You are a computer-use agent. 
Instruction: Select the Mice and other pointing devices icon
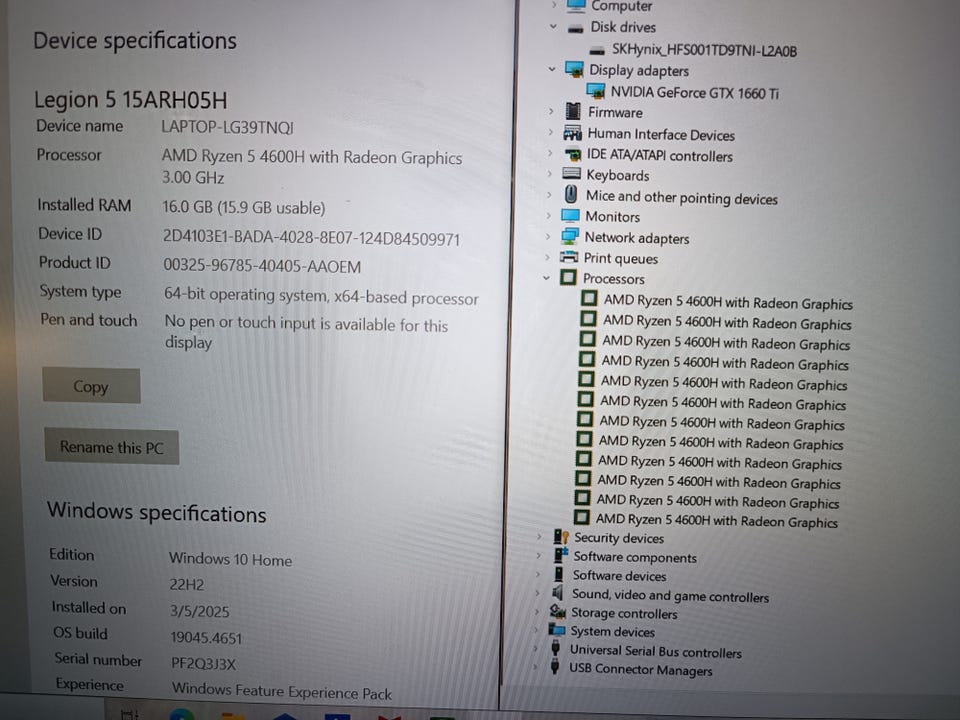571,195
